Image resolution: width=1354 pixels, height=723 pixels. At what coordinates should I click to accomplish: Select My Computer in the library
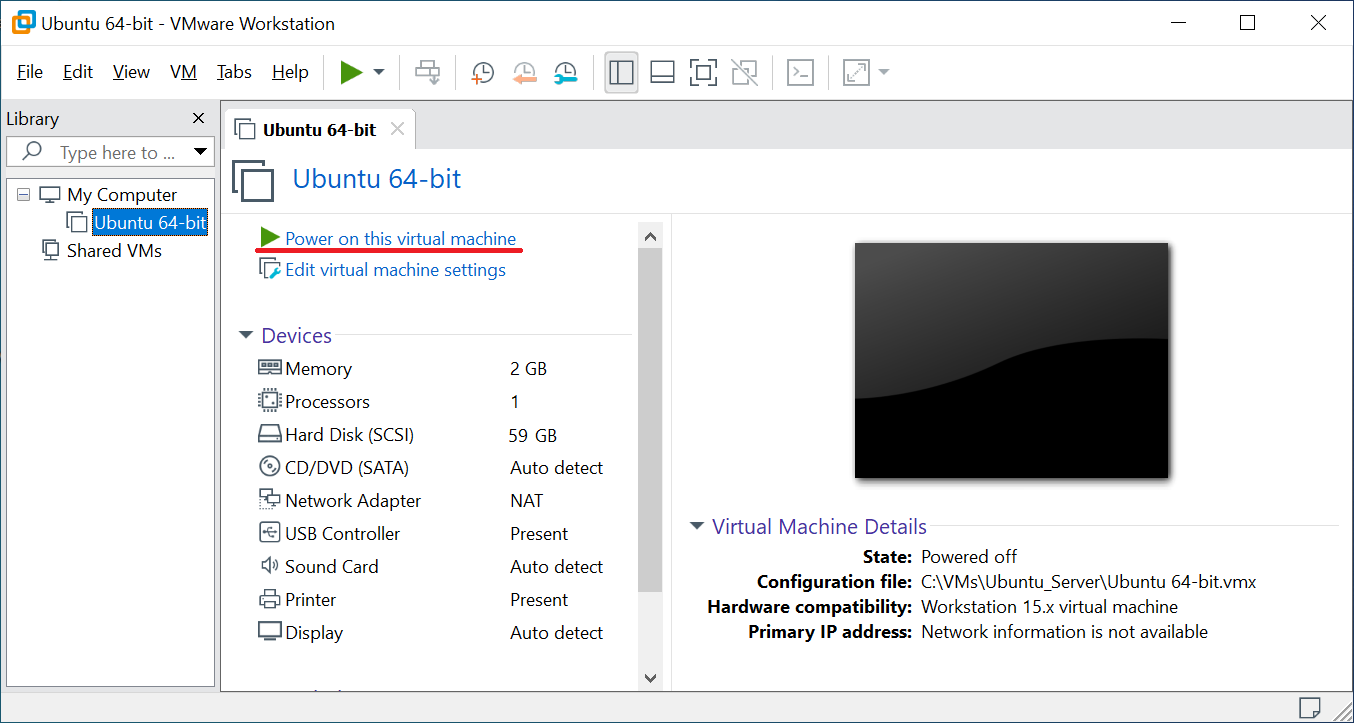pos(121,195)
